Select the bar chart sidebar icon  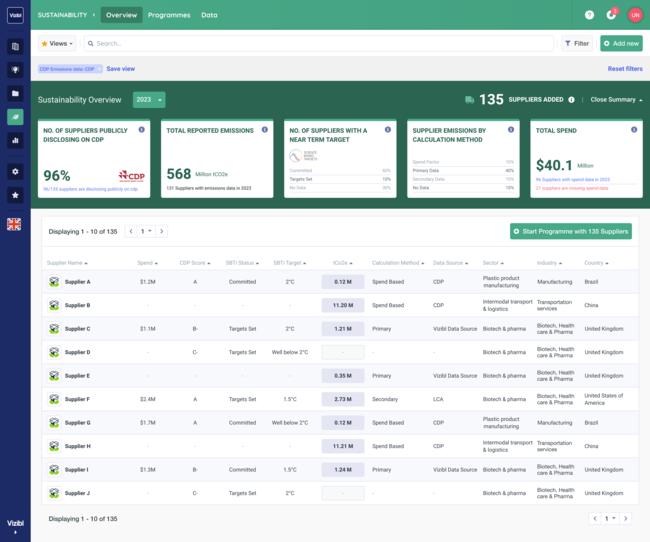[x=15, y=140]
